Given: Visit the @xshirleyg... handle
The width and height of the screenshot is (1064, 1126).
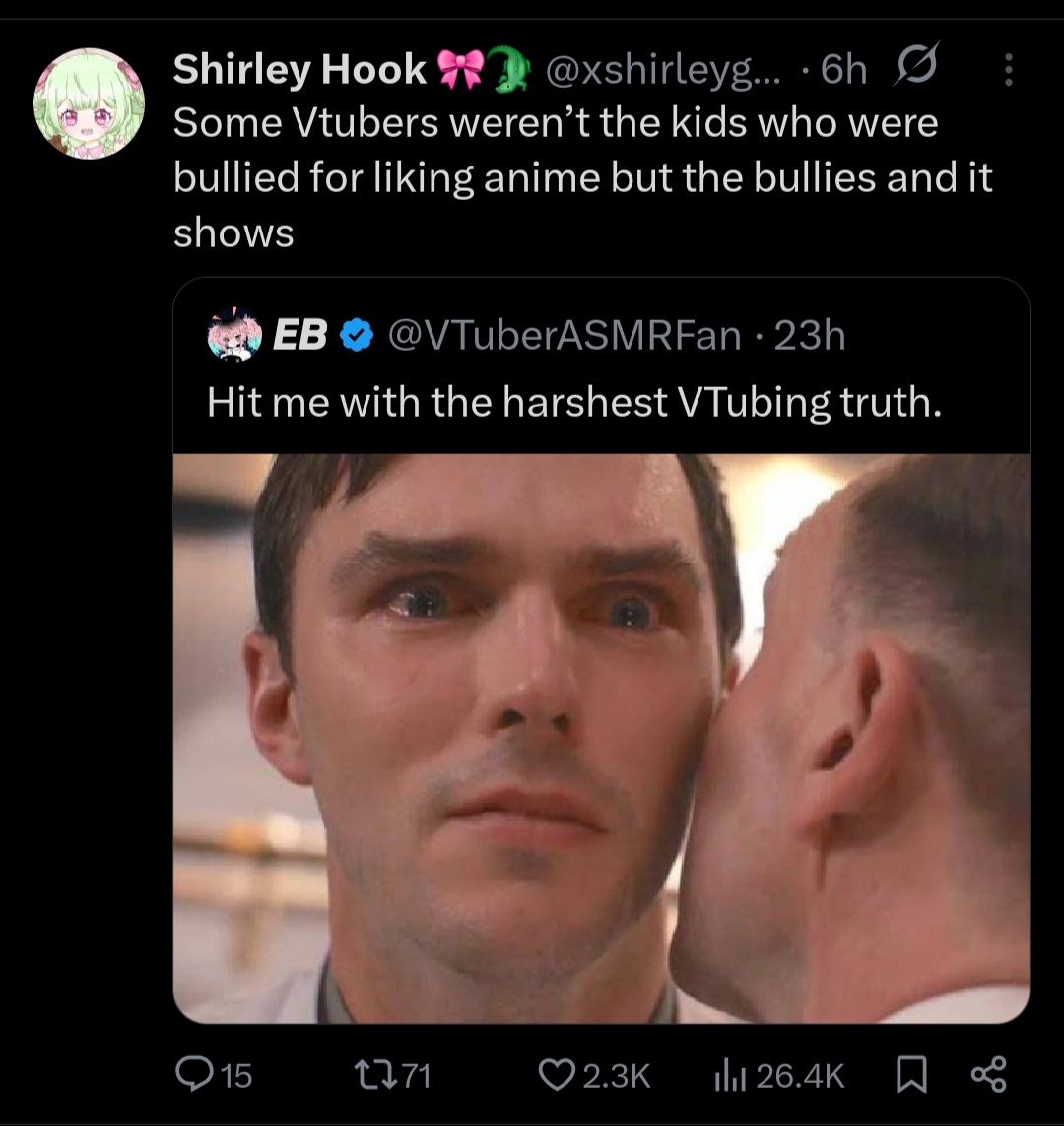Looking at the screenshot, I should click(x=663, y=70).
